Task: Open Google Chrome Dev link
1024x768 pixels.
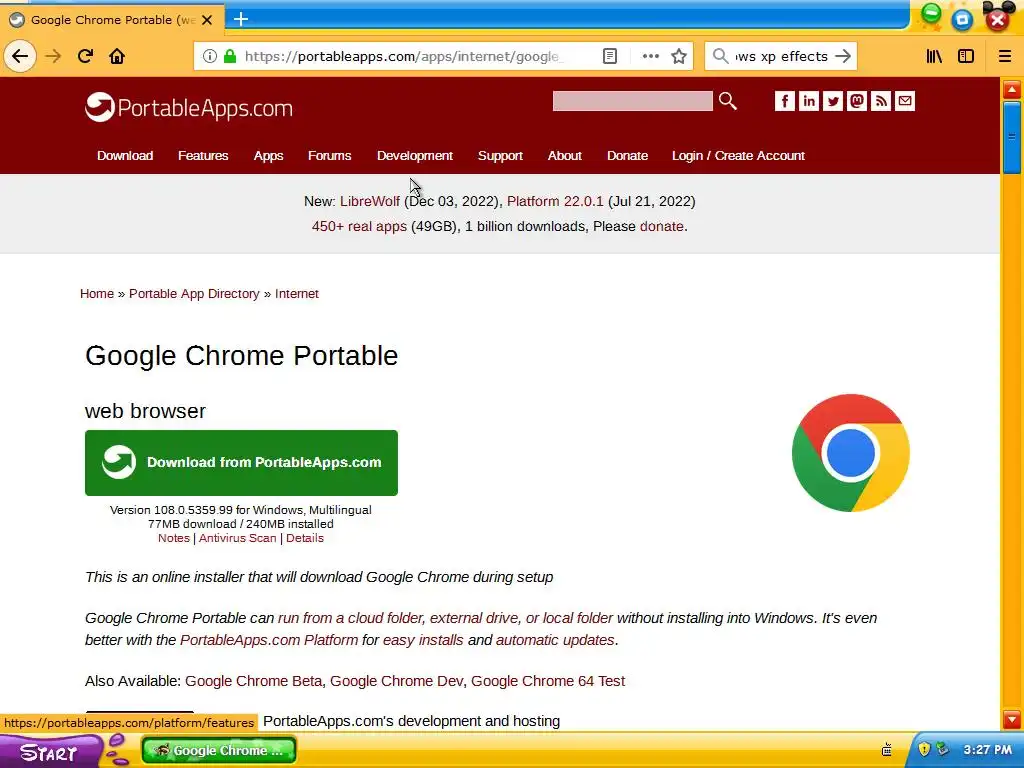Action: [x=396, y=680]
